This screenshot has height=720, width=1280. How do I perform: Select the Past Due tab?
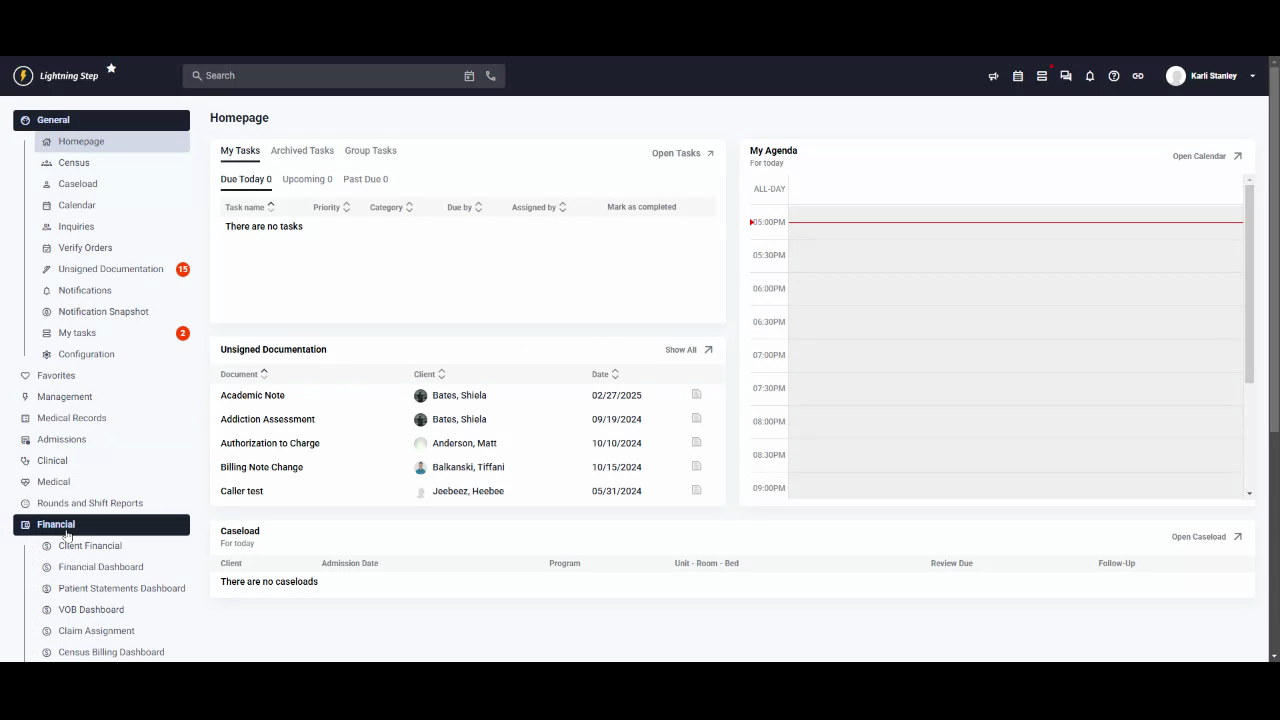coord(365,179)
